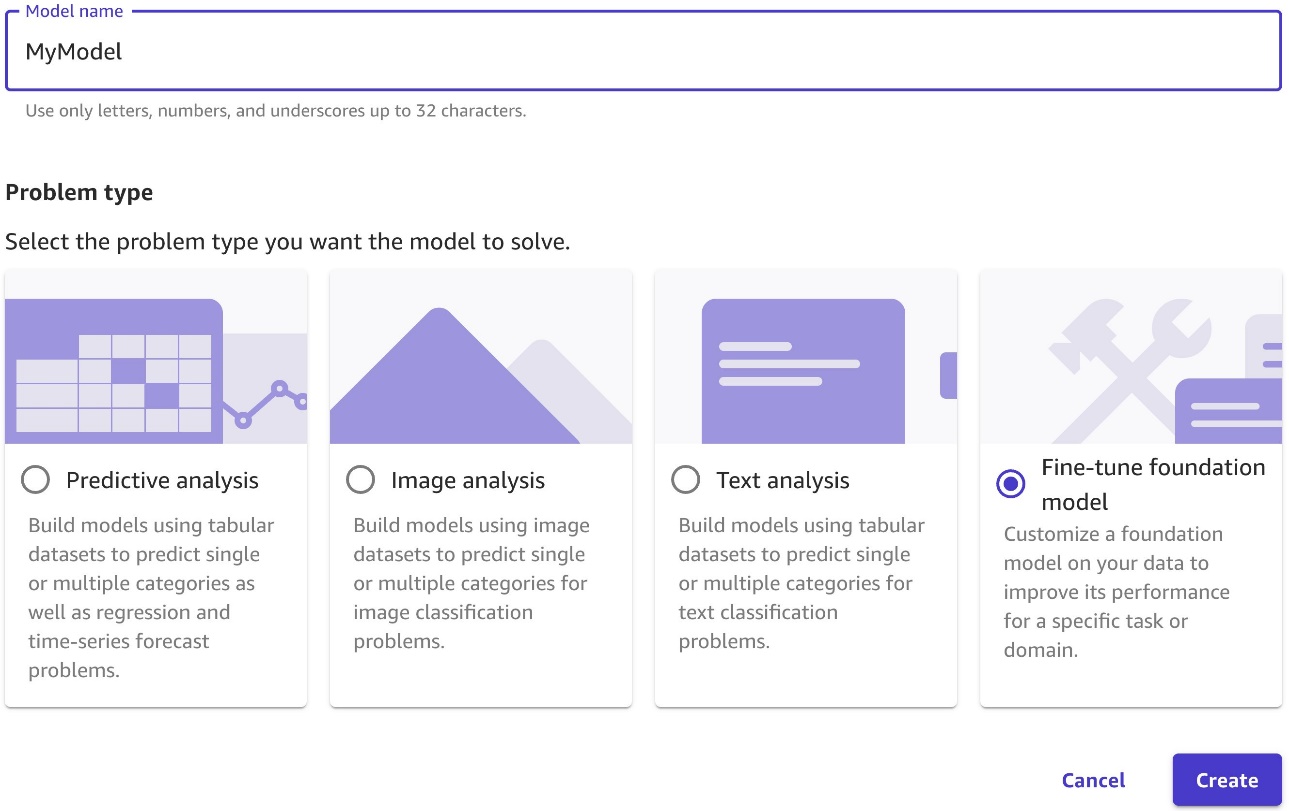Click the Cancel button

pyautogui.click(x=1093, y=781)
